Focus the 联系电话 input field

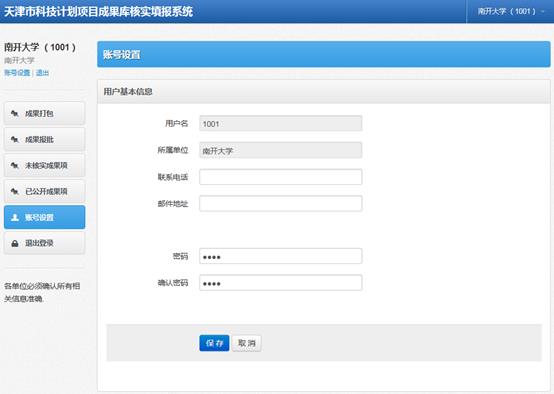pyautogui.click(x=281, y=177)
